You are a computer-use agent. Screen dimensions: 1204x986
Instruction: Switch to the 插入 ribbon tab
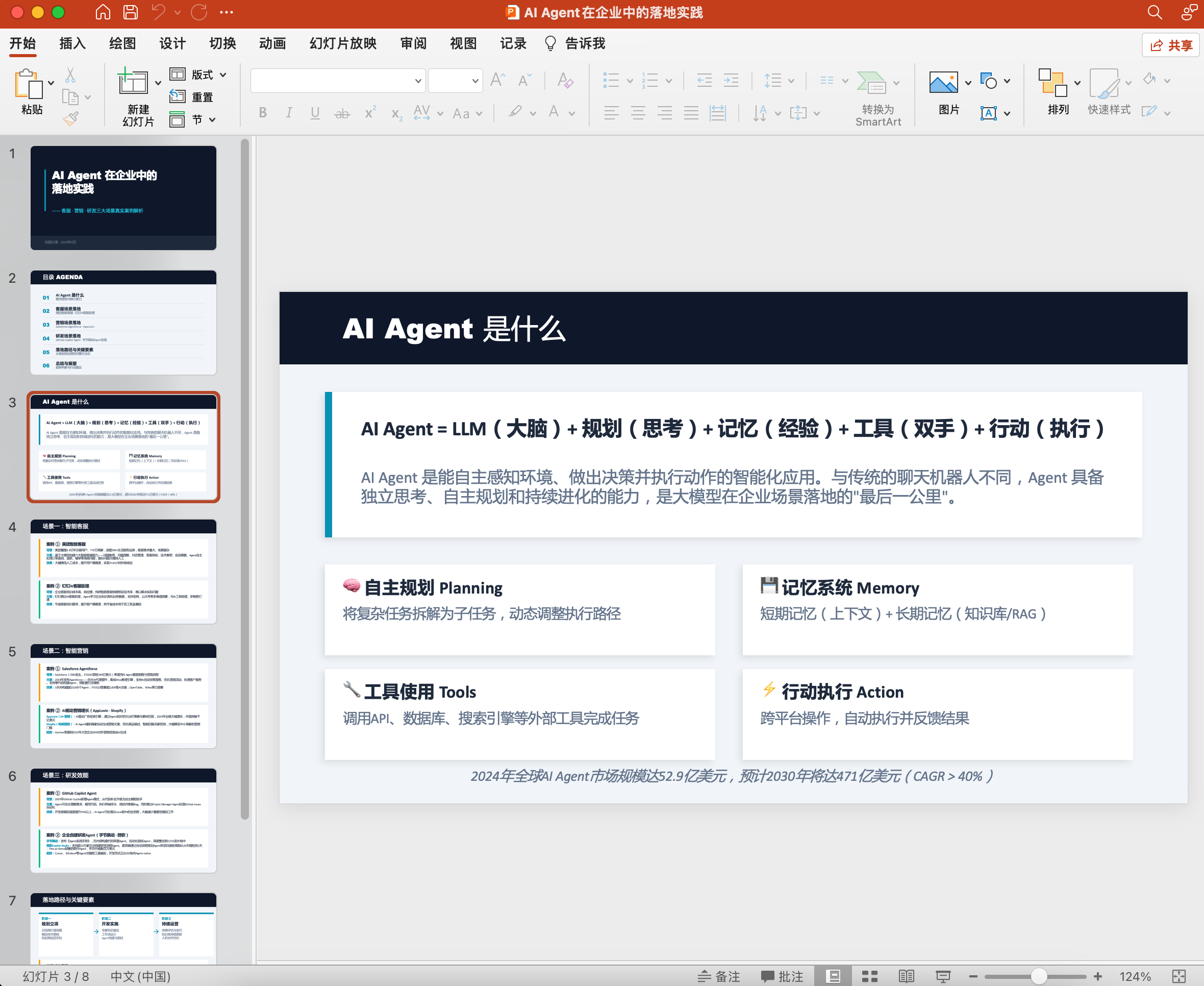pos(71,43)
